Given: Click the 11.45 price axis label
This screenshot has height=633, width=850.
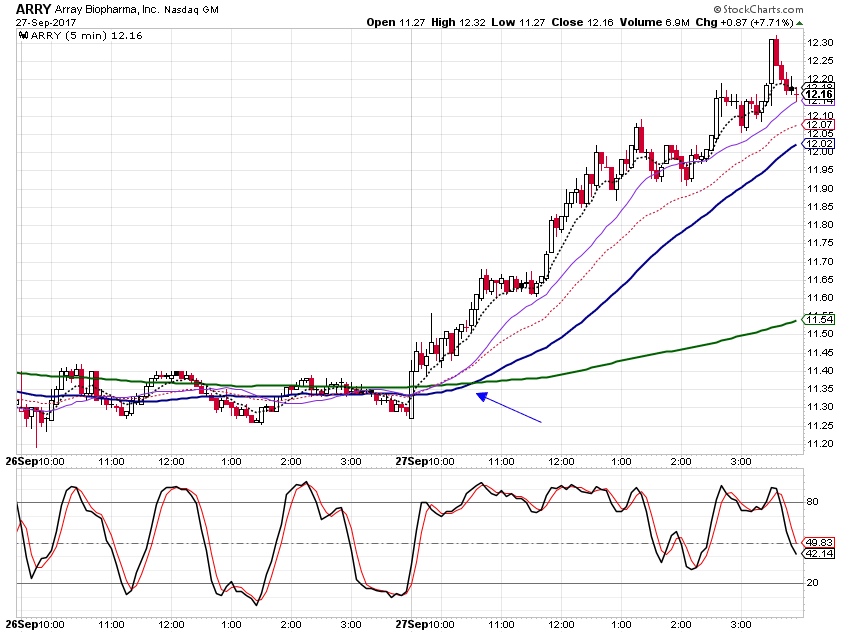Looking at the screenshot, I should pyautogui.click(x=820, y=353).
